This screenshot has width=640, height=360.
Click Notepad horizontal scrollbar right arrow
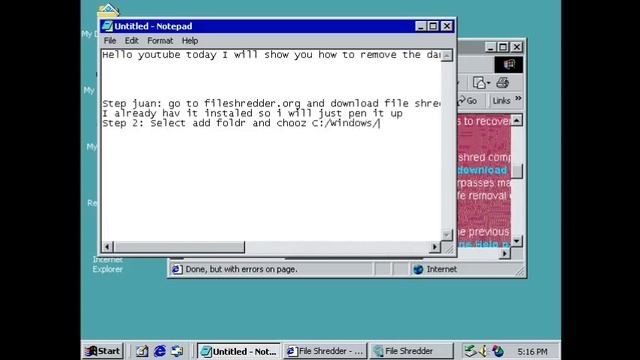(x=435, y=247)
